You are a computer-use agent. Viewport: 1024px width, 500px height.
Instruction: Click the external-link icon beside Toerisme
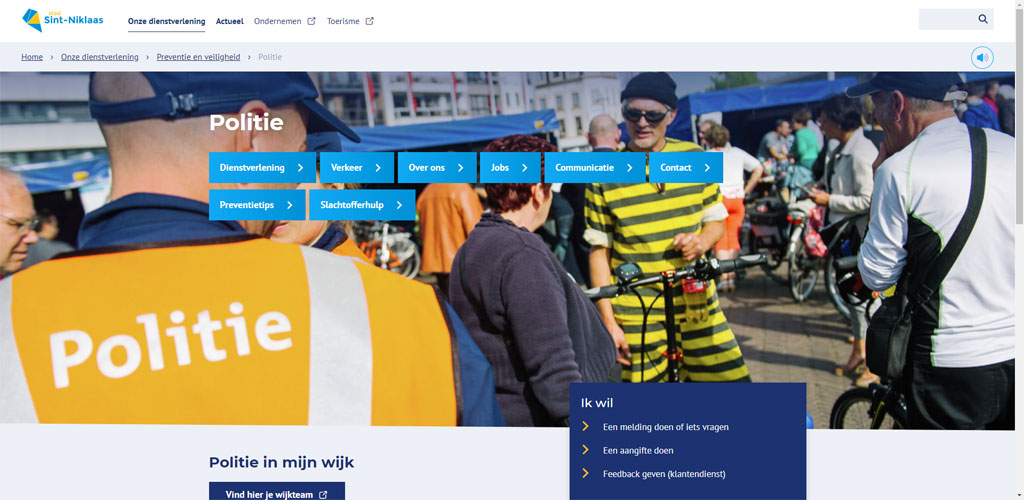pos(370,21)
